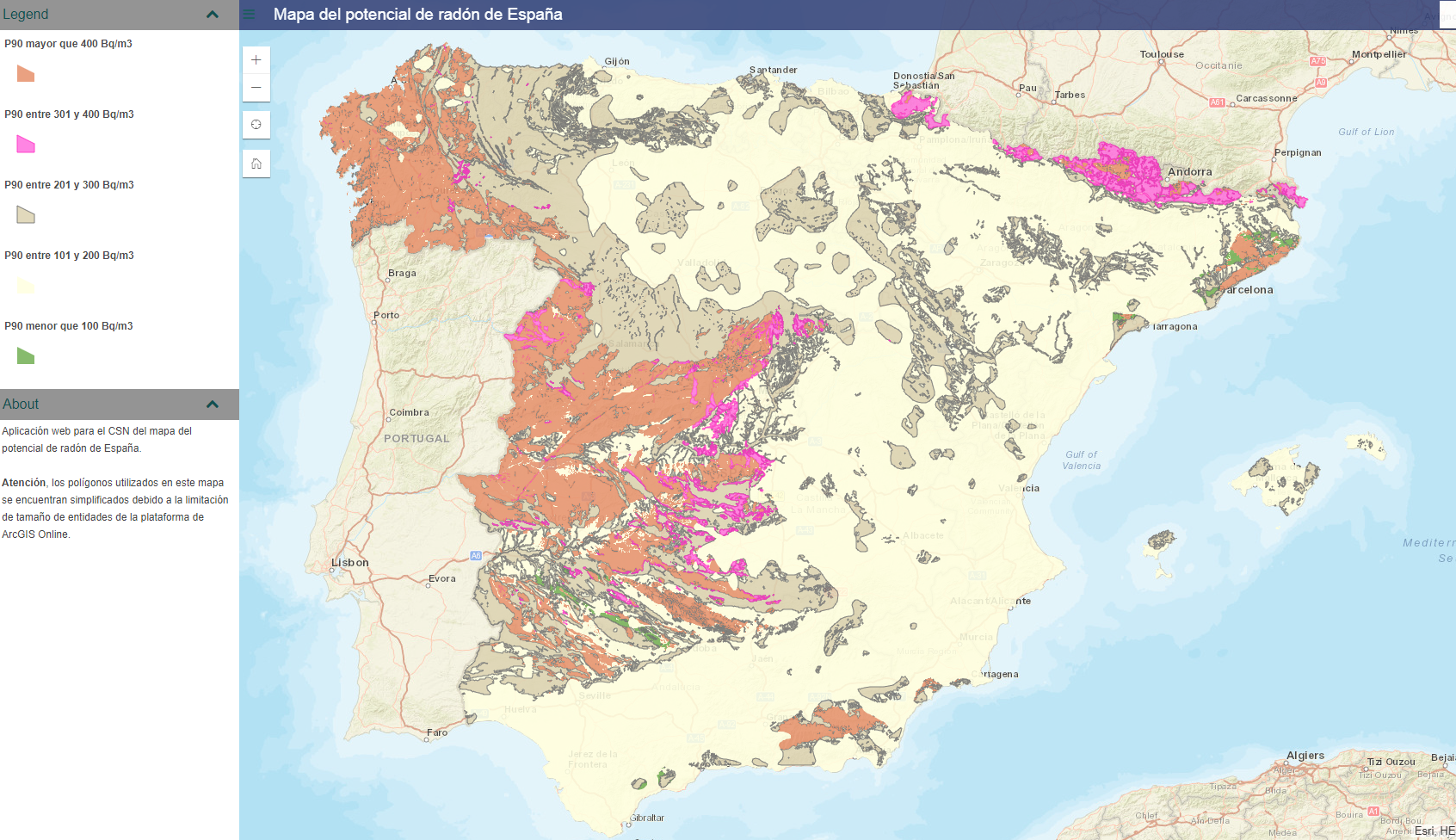Click green swatch for P90 menor que 100
The height and width of the screenshot is (840, 1456).
[x=25, y=357]
